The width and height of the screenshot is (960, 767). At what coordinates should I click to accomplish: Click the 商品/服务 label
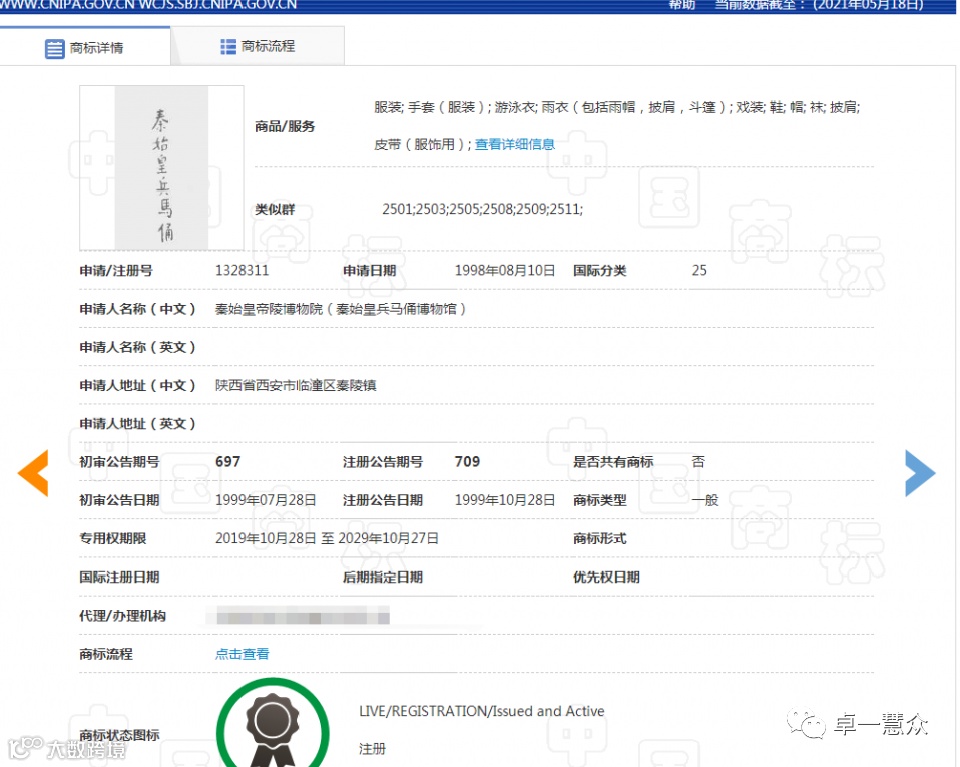coord(285,126)
